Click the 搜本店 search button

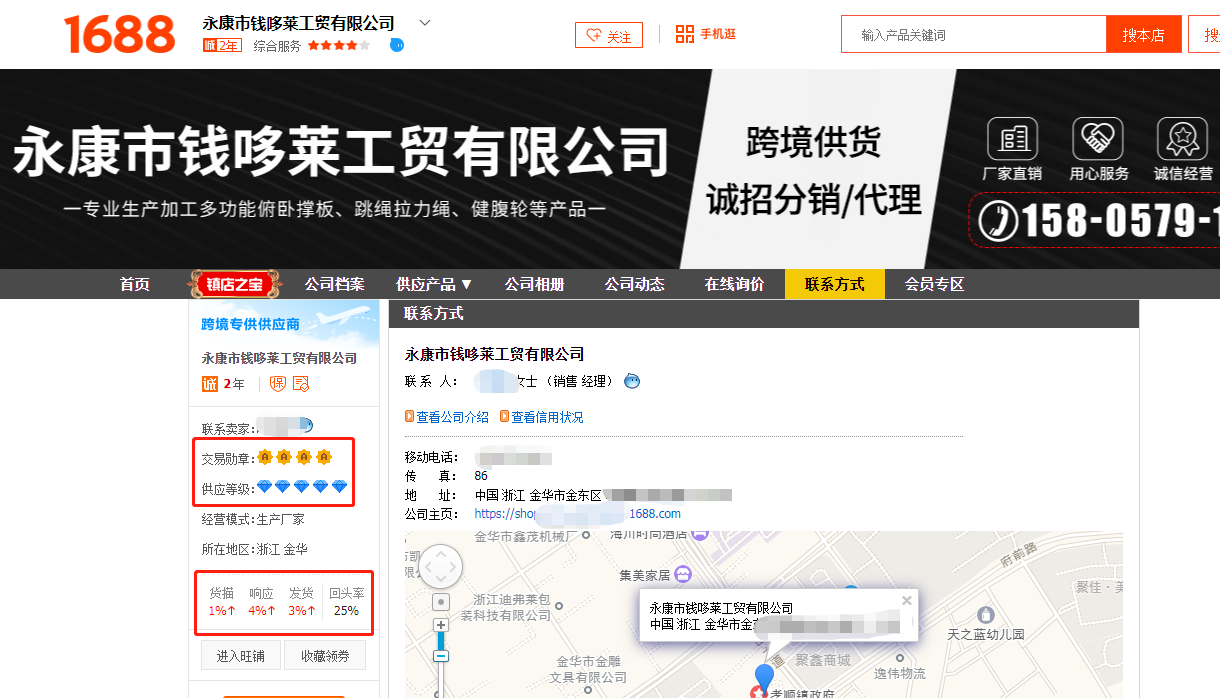coord(1143,34)
